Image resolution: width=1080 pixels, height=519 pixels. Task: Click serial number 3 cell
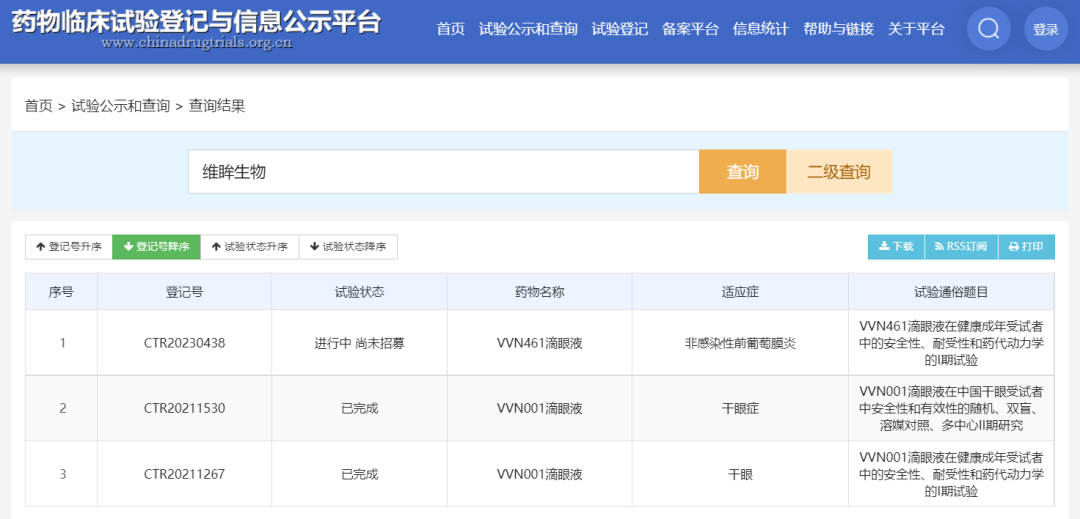(x=63, y=474)
